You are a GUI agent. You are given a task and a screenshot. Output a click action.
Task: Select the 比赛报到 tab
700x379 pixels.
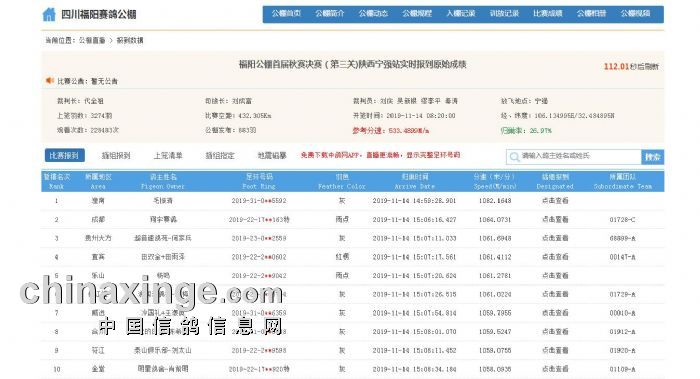point(64,155)
